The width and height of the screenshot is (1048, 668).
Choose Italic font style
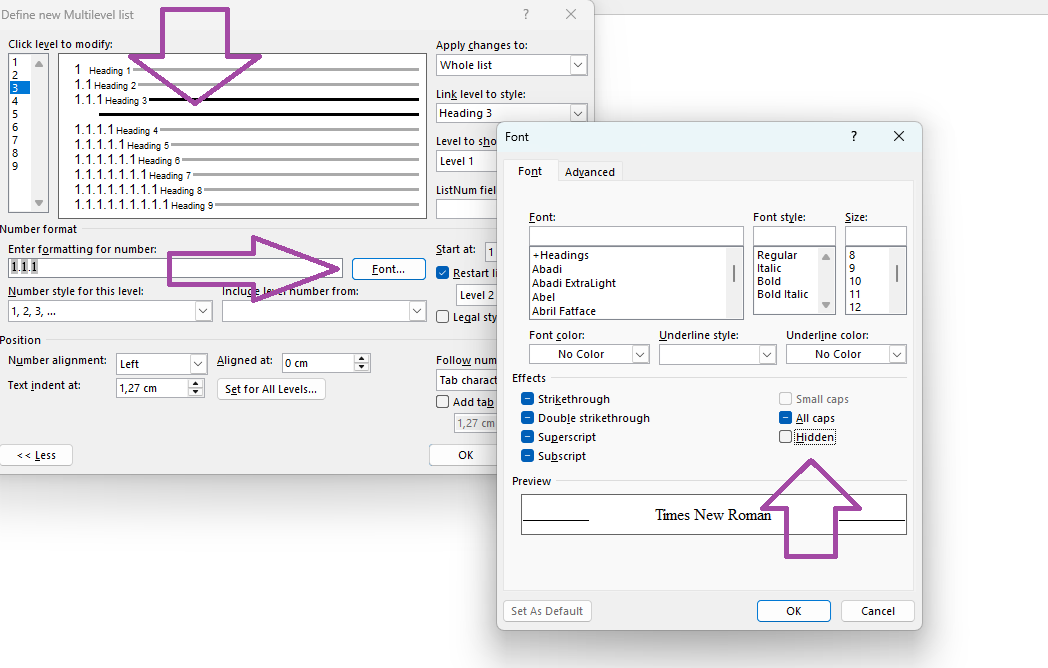tap(769, 268)
